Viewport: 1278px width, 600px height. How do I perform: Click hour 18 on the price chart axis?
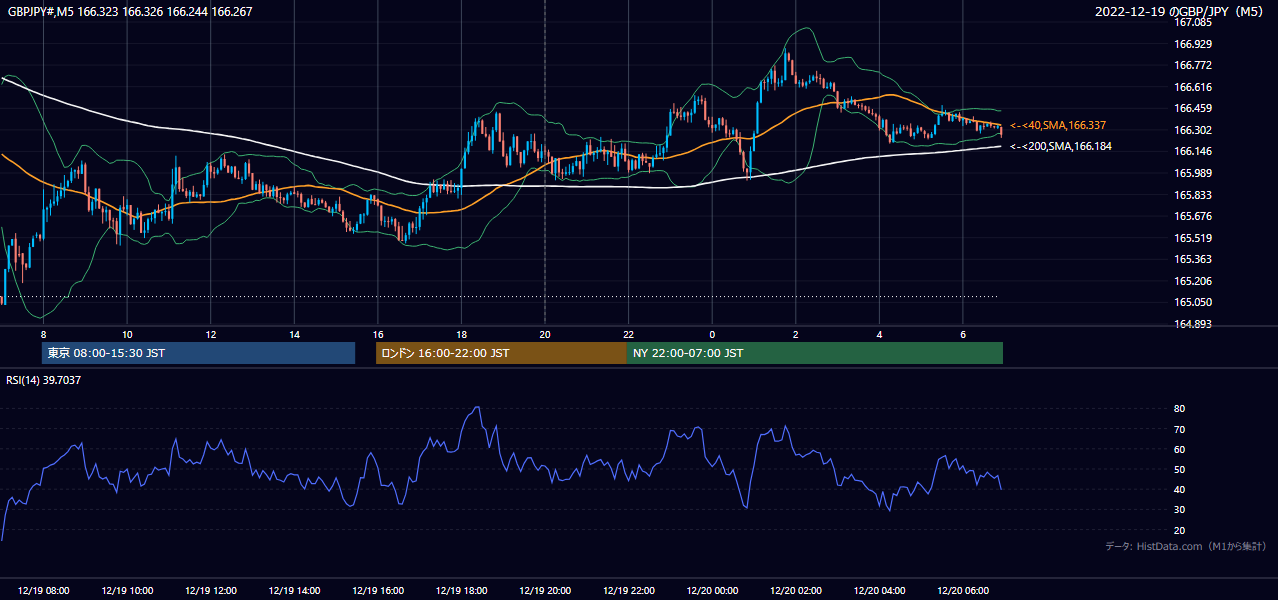point(461,334)
